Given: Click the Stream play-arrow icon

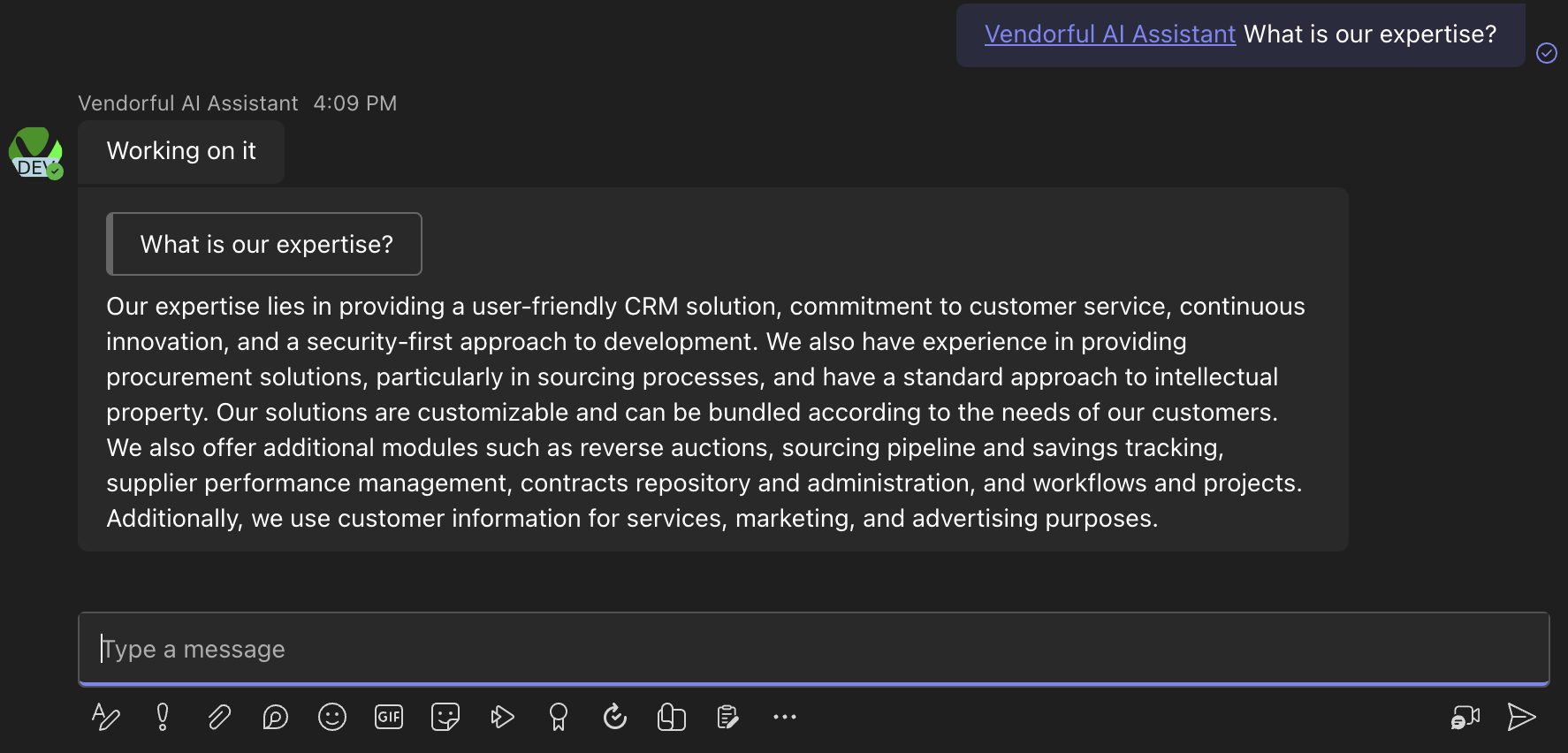Looking at the screenshot, I should pos(502,717).
